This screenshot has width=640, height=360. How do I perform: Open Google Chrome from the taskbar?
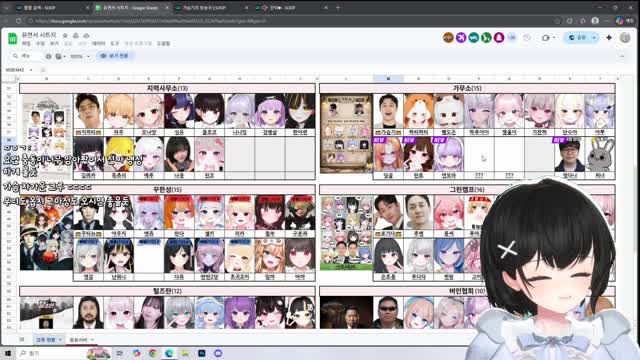(x=153, y=353)
